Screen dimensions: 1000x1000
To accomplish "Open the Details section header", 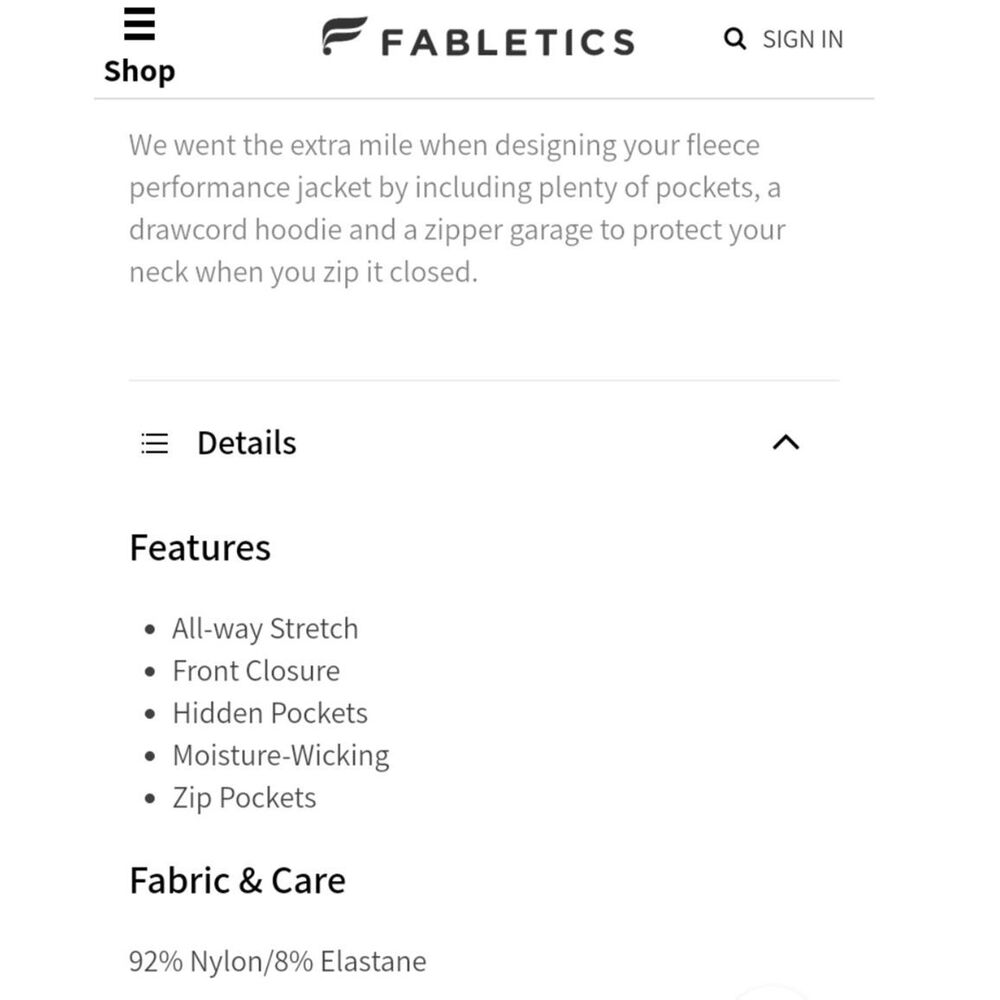I will [245, 443].
